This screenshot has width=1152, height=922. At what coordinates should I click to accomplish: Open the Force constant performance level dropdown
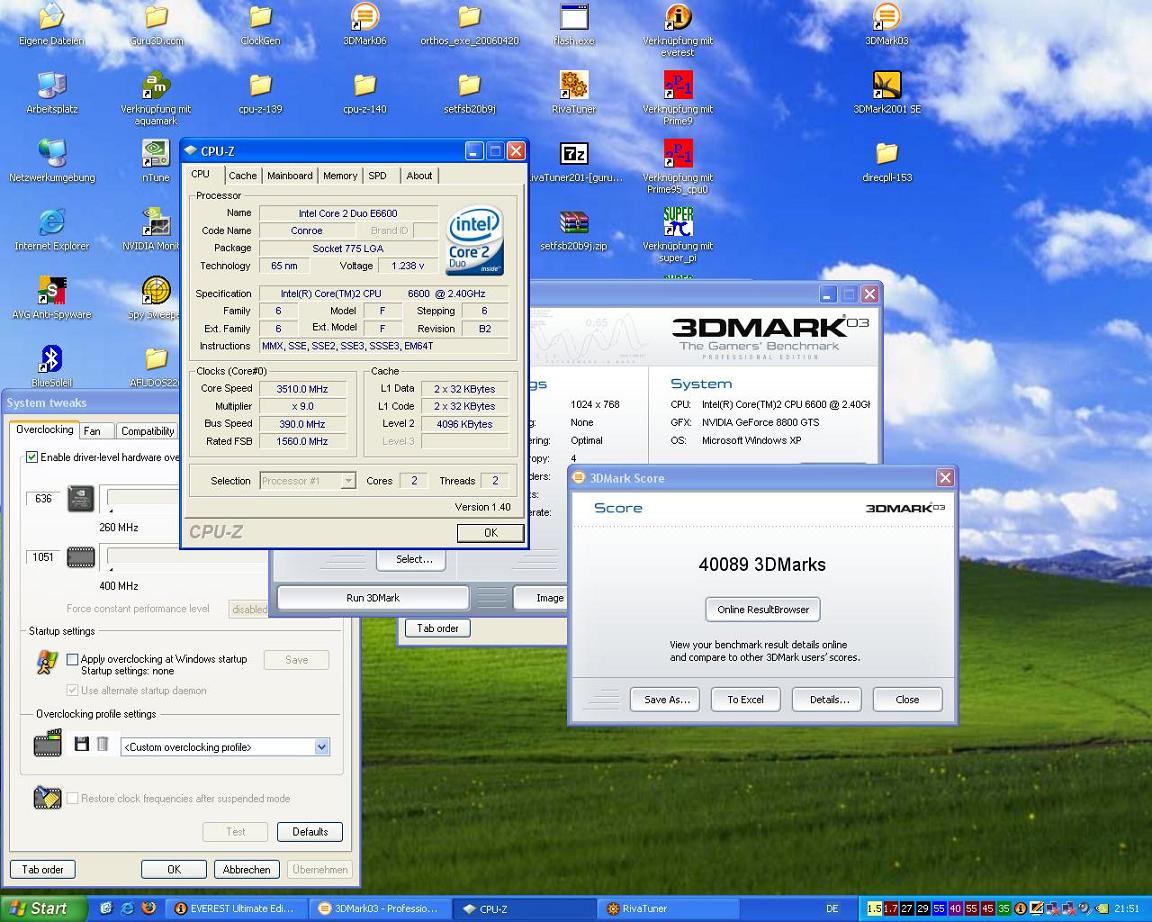click(249, 609)
